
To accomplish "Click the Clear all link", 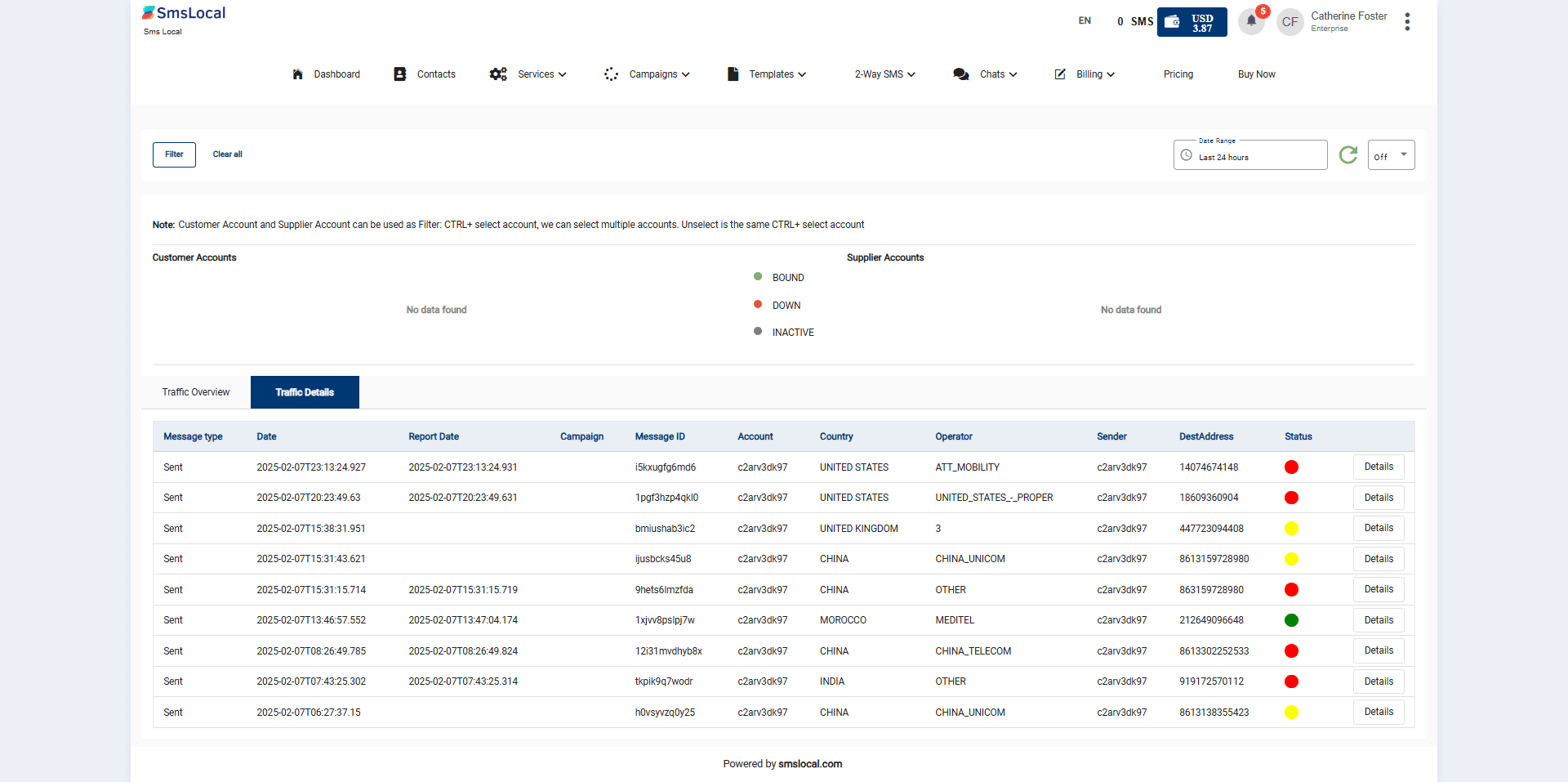I will click(x=227, y=154).
